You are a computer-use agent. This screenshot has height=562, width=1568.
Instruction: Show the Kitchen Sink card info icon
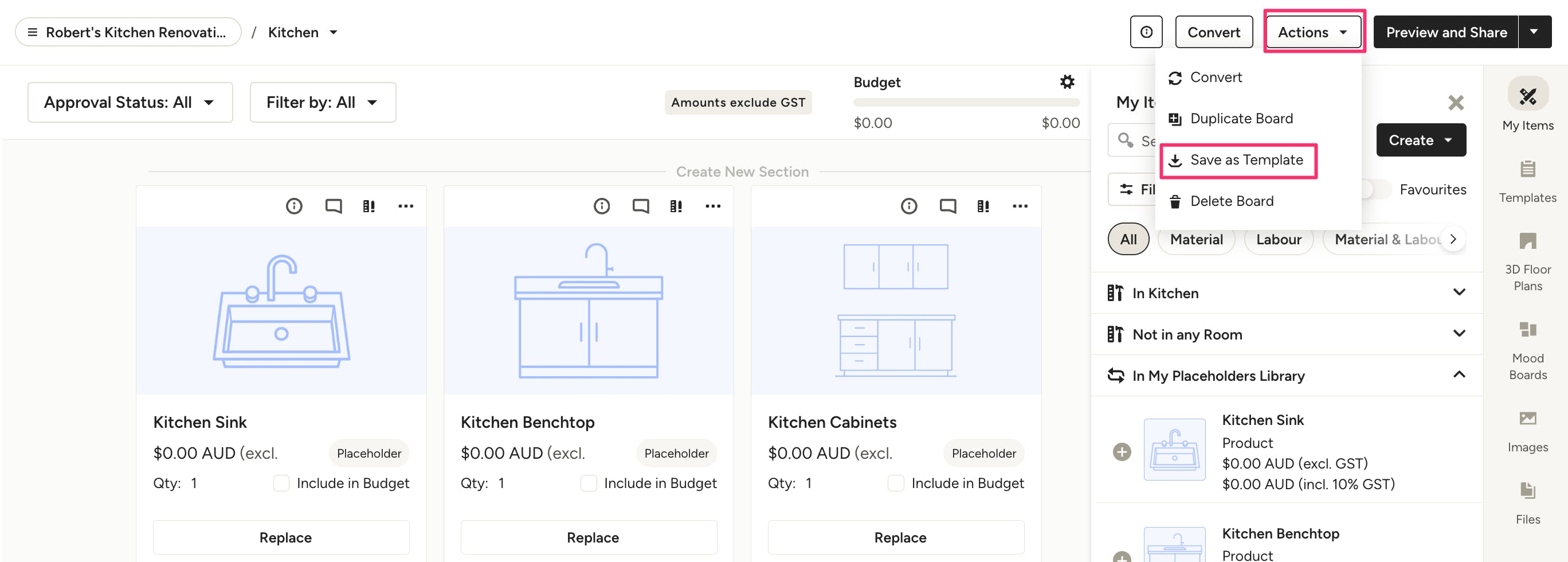pos(294,206)
